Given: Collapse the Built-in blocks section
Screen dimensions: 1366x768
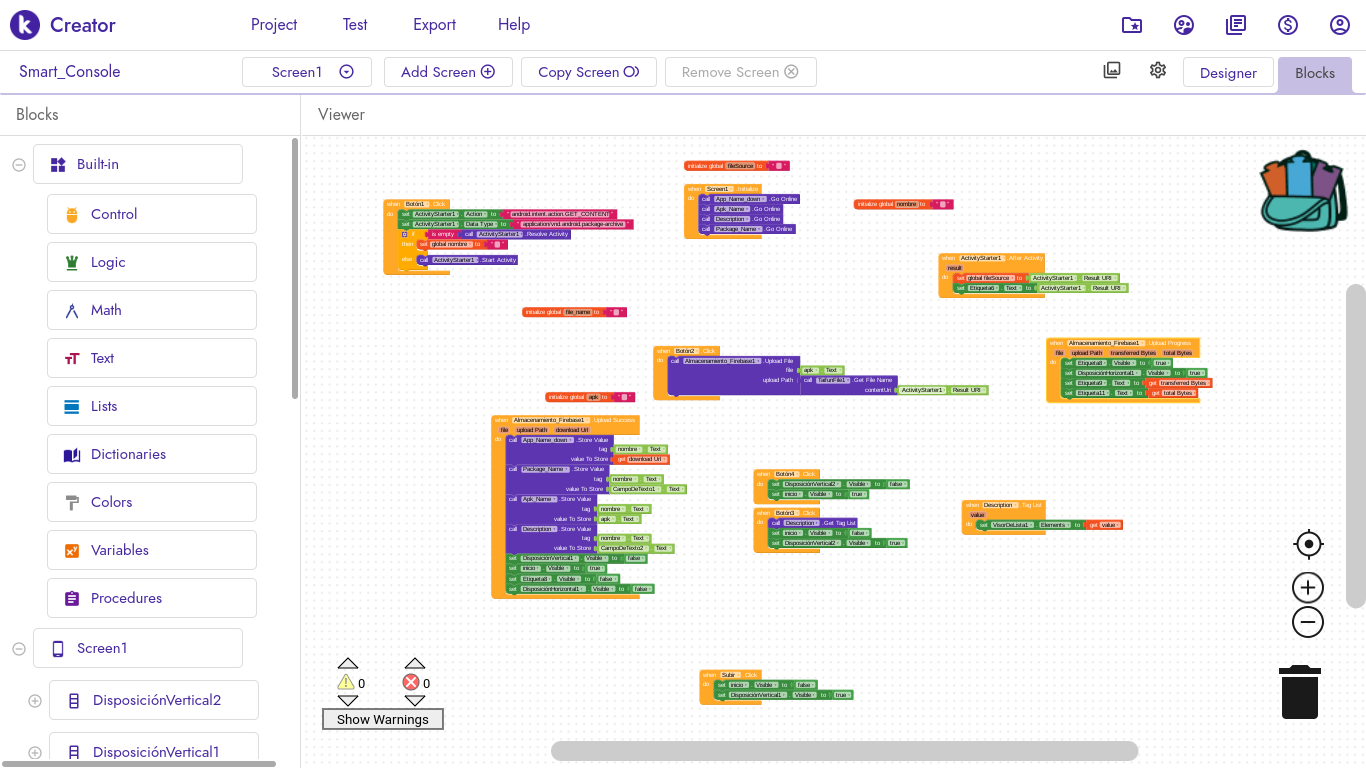Looking at the screenshot, I should (x=19, y=165).
